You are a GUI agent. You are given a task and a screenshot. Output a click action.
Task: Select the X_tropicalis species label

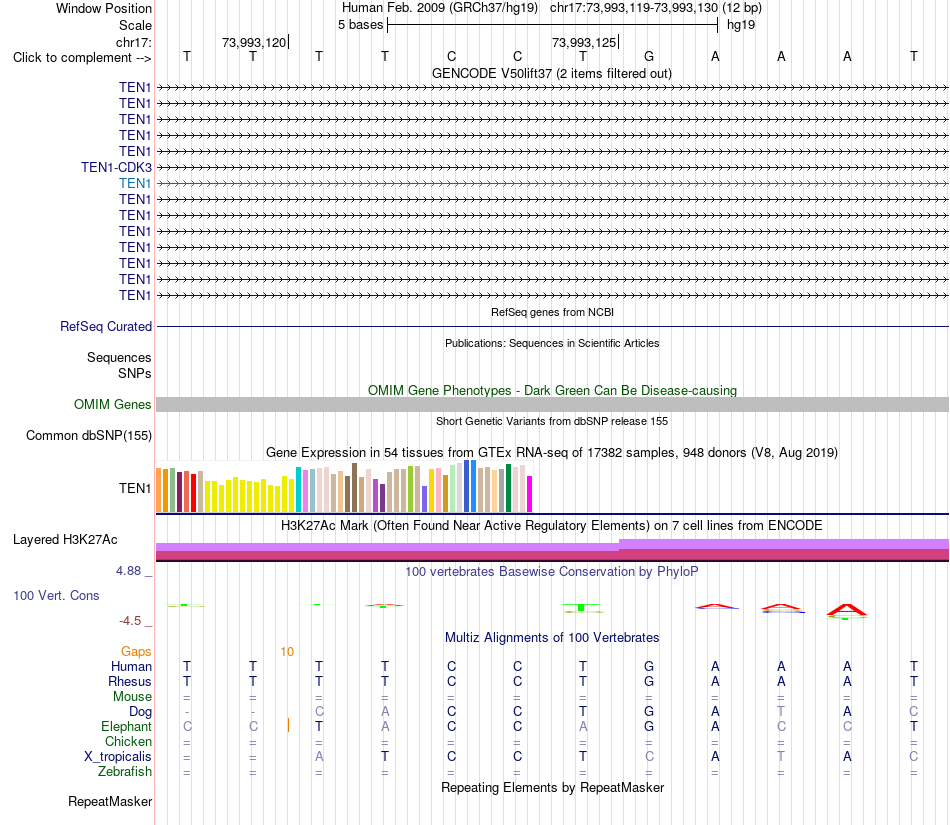click(118, 757)
